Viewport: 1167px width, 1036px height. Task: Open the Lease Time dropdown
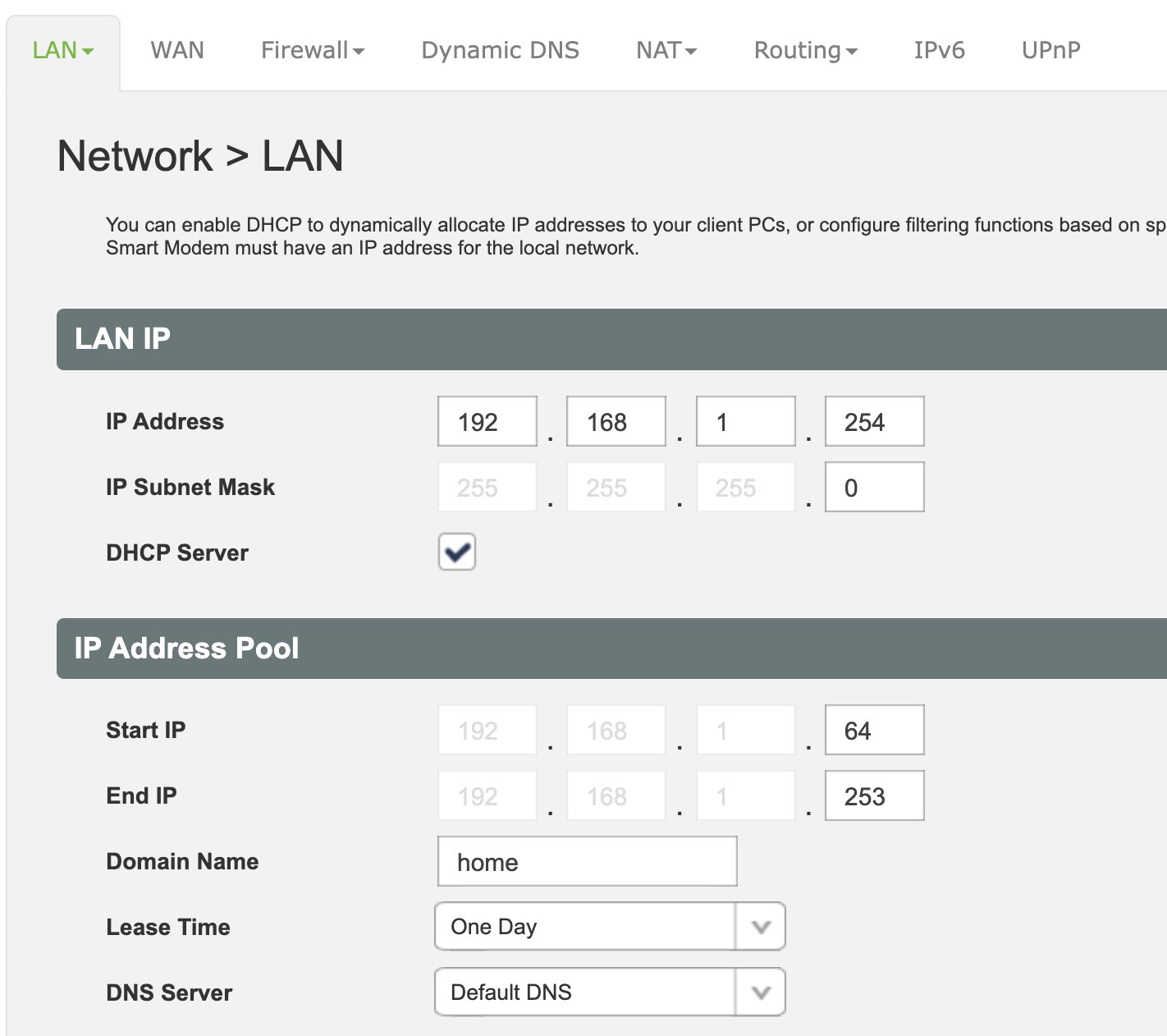[584, 927]
